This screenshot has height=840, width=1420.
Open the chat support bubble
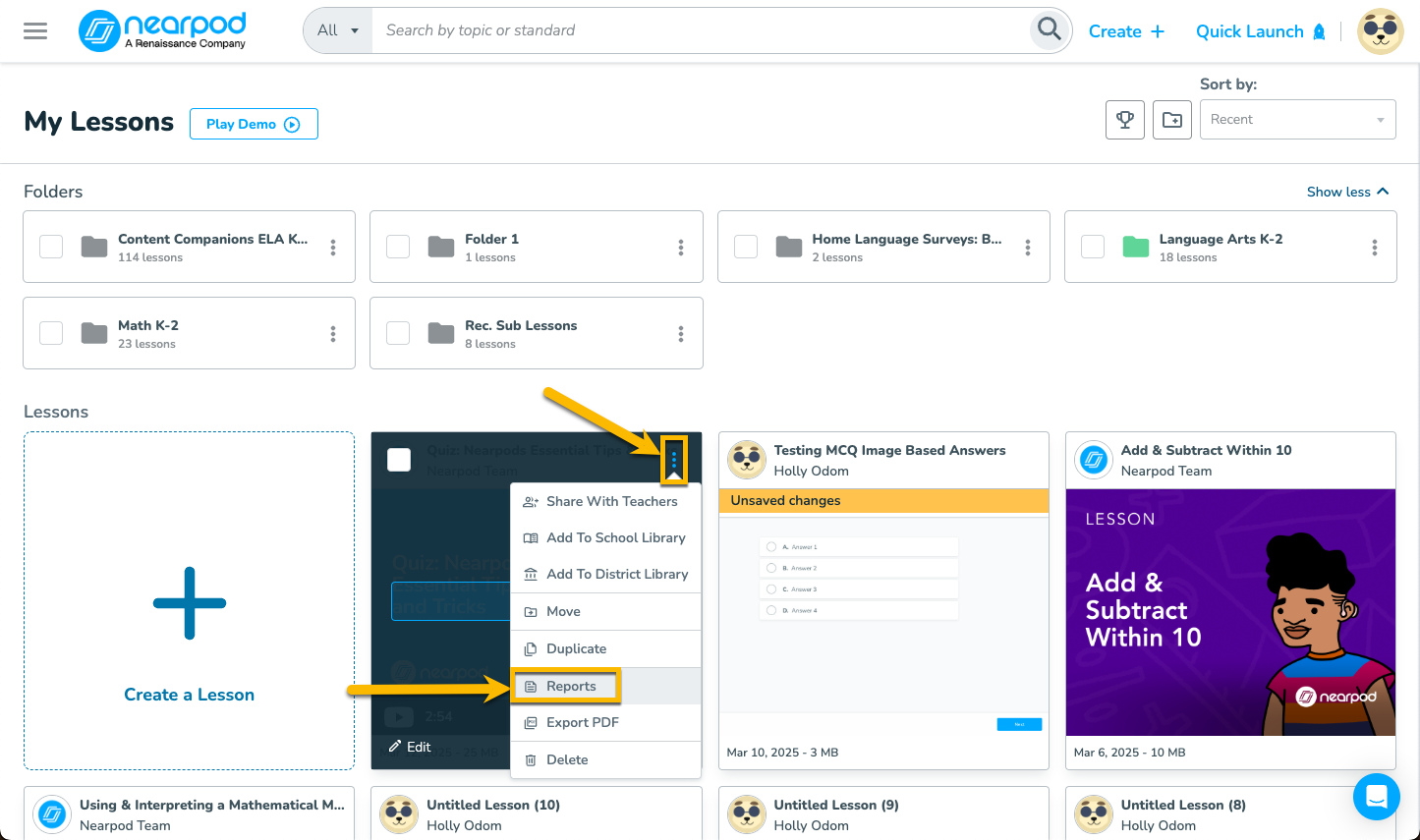pyautogui.click(x=1376, y=797)
